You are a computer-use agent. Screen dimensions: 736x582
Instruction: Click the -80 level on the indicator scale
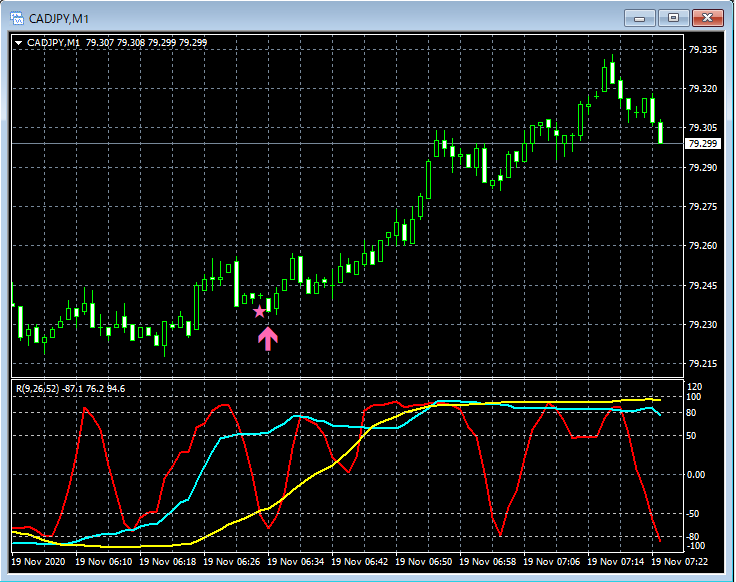tap(696, 537)
